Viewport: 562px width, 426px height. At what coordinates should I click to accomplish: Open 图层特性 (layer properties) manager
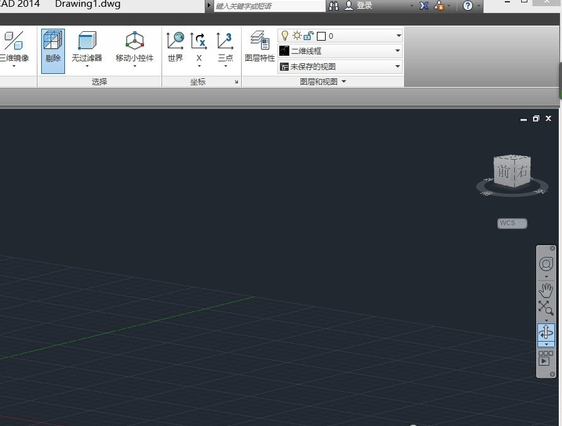pos(259,46)
